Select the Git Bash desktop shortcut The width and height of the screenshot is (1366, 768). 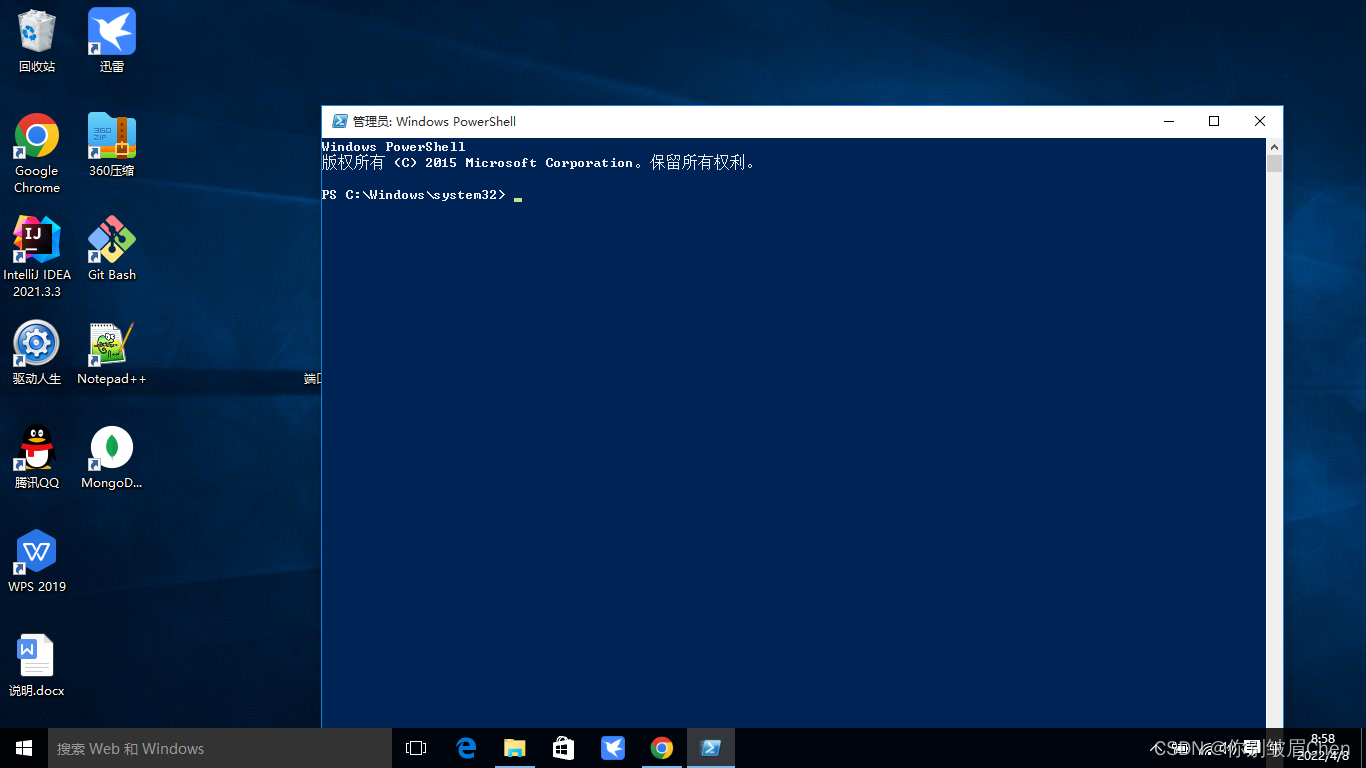pos(111,241)
